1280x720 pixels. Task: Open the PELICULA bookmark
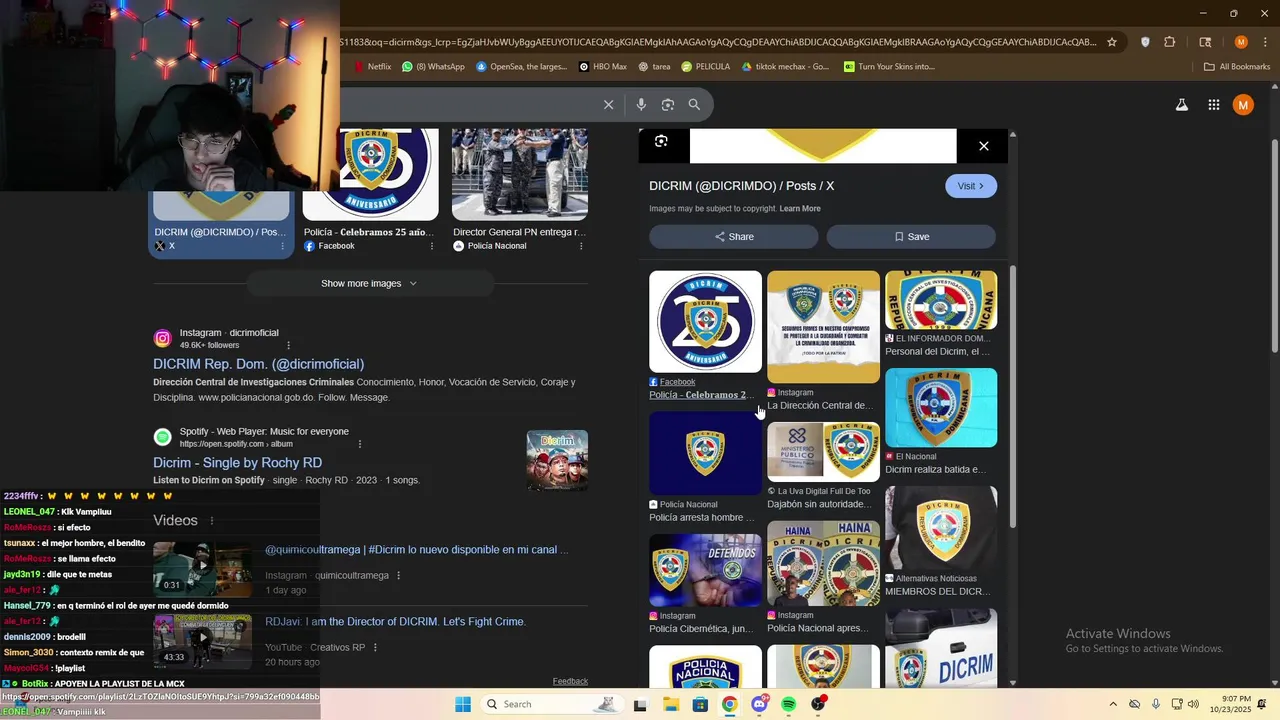[706, 67]
